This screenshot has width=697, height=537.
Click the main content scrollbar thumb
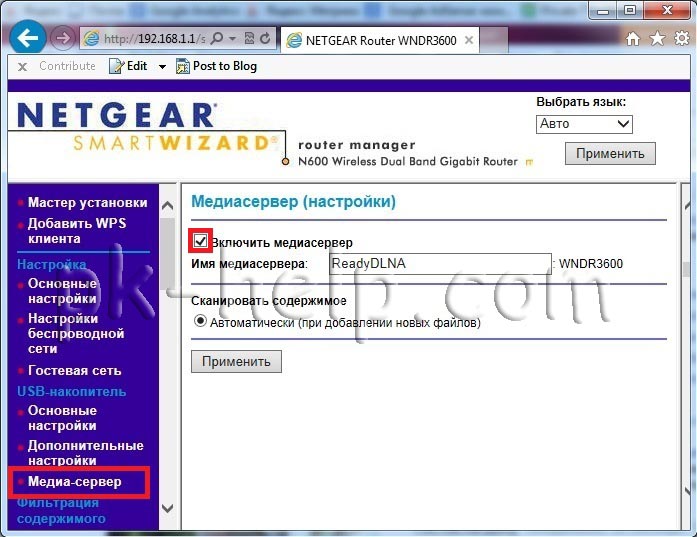[x=688, y=269]
